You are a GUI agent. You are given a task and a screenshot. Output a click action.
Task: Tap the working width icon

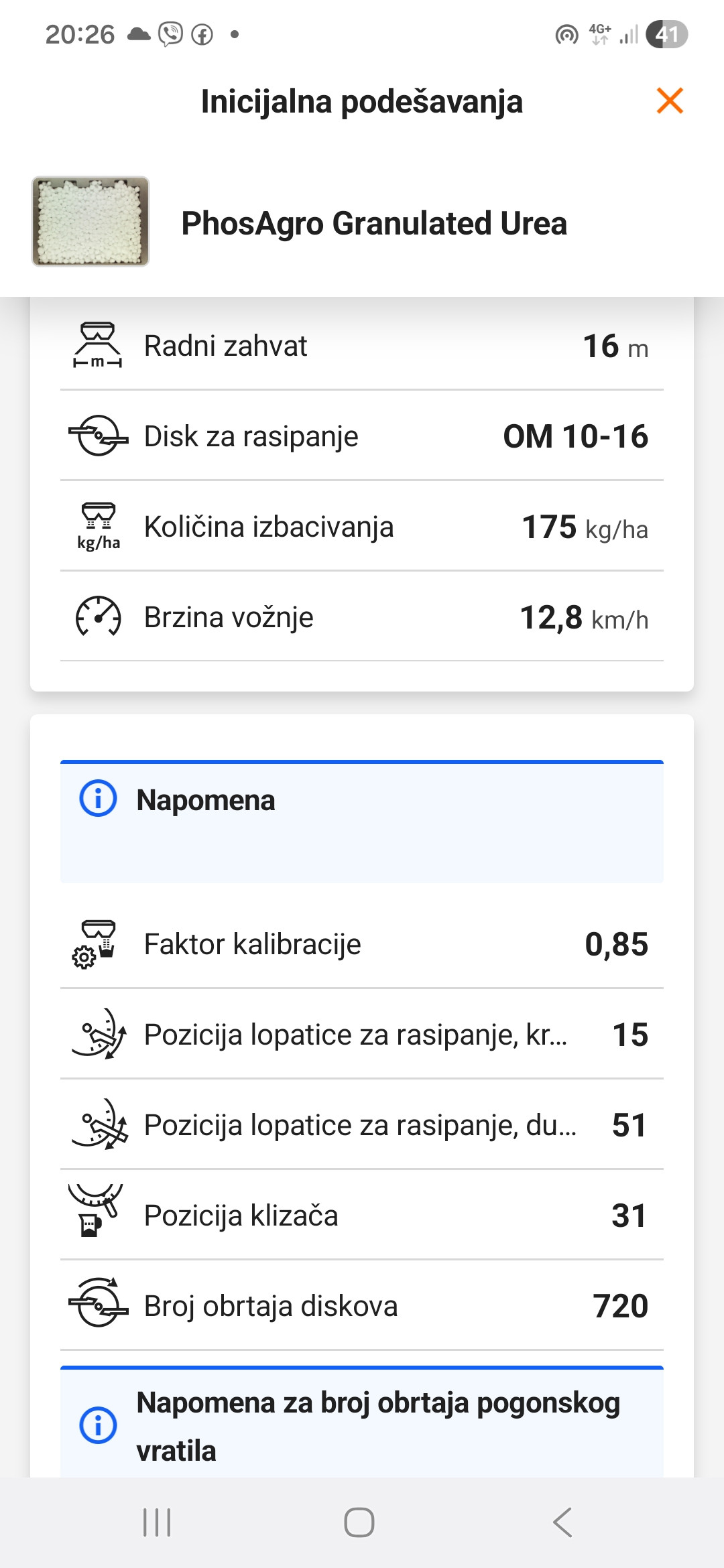tap(98, 345)
